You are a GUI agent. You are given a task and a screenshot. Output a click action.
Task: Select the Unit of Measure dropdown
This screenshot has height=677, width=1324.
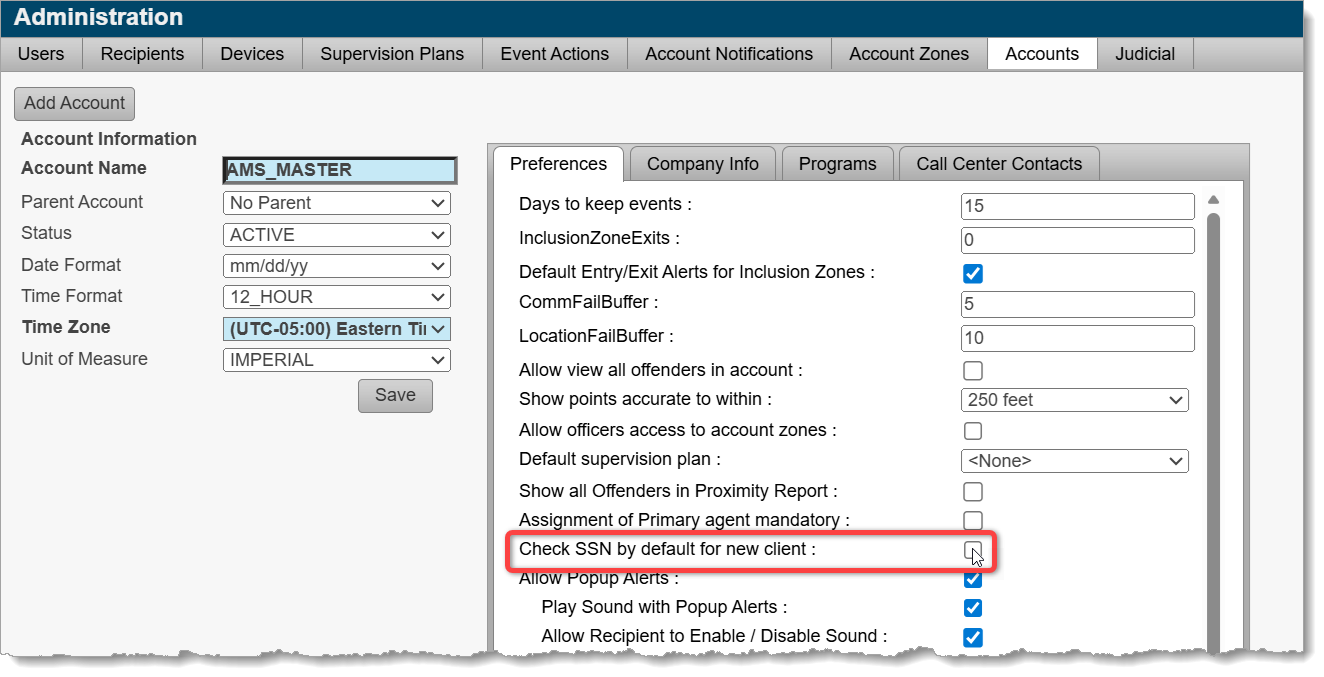[x=337, y=360]
